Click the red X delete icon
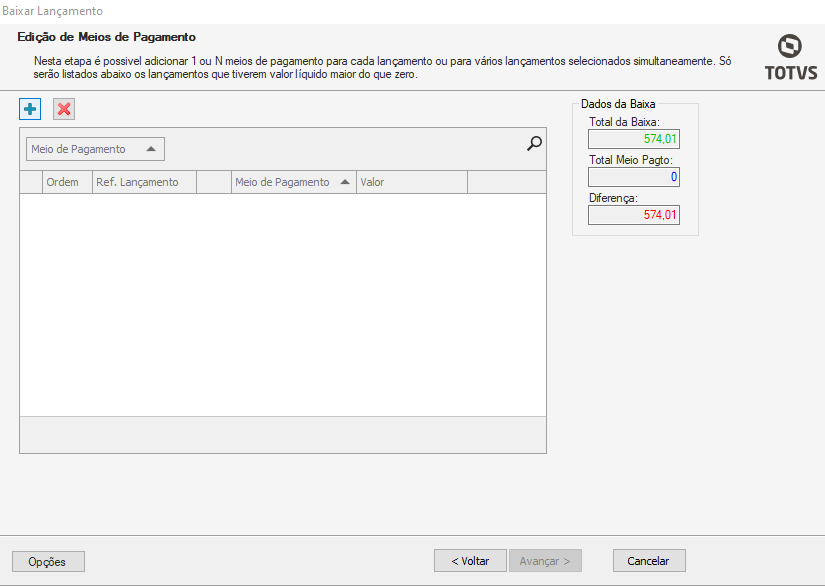 64,109
